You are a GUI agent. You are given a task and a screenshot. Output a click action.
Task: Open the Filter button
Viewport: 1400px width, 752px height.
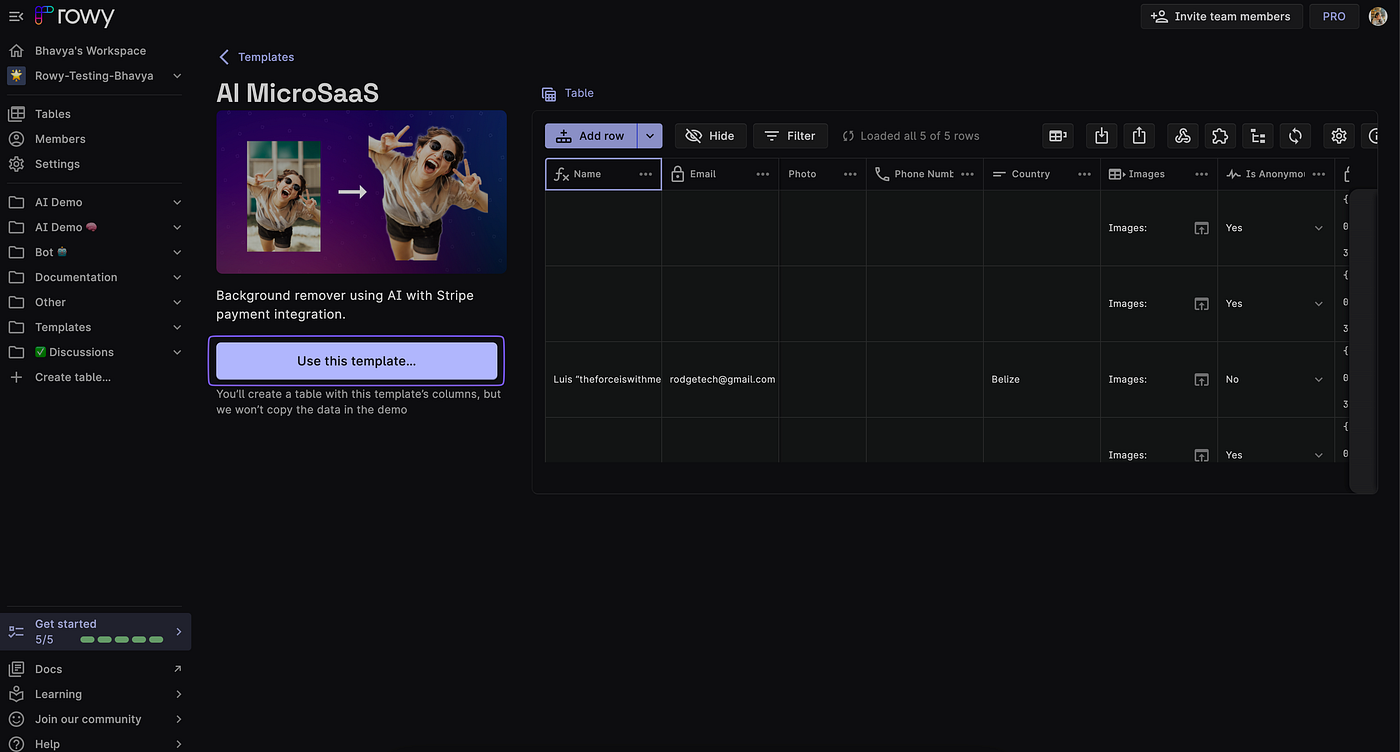coord(790,136)
